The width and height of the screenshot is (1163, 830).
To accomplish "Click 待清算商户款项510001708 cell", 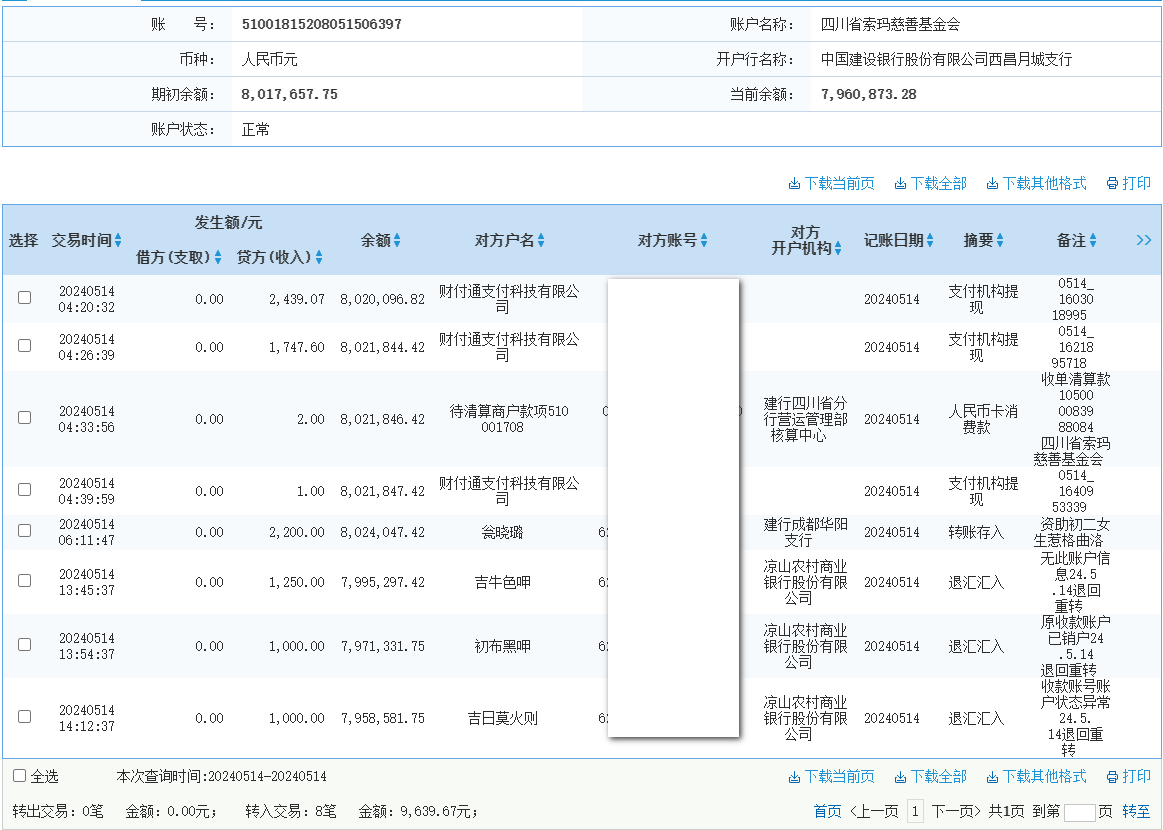I will pos(509,419).
